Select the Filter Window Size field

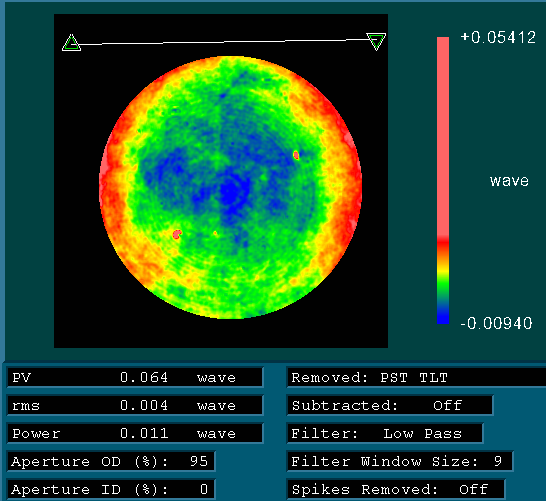click(x=400, y=461)
